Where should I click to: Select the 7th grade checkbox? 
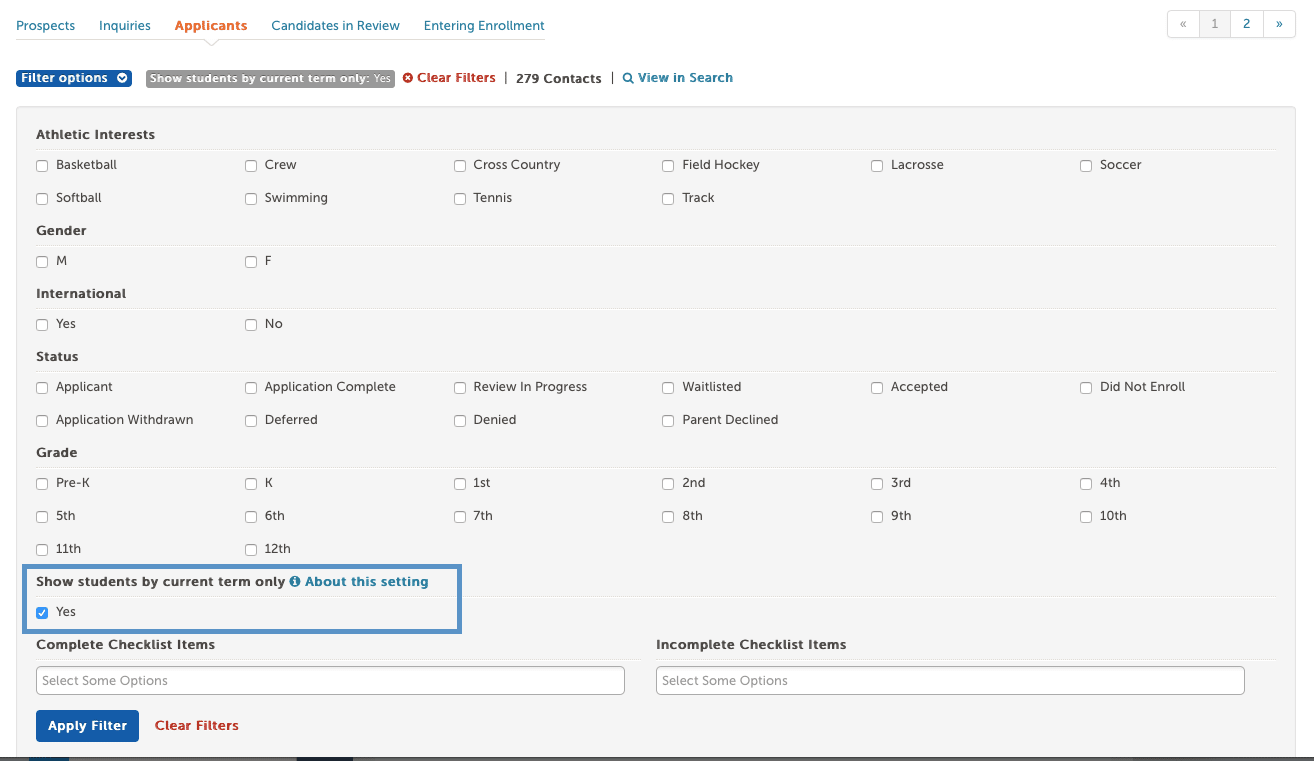pyautogui.click(x=460, y=517)
